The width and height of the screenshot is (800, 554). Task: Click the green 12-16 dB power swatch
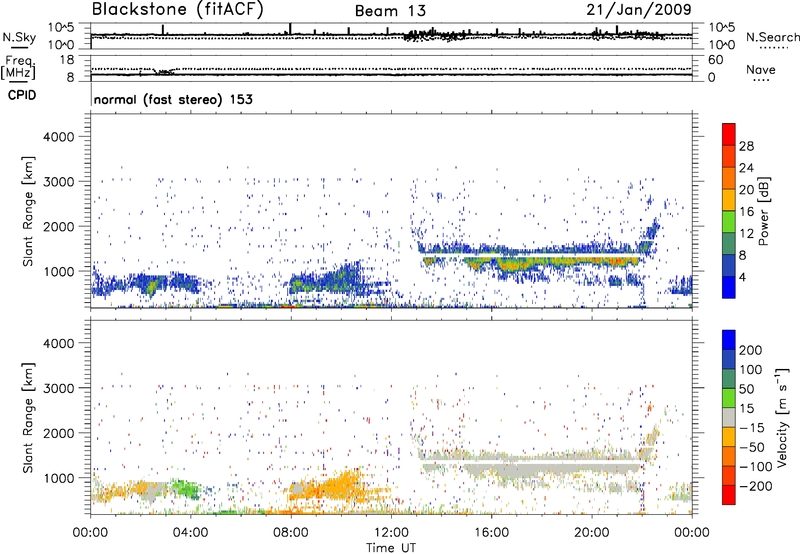[x=729, y=221]
